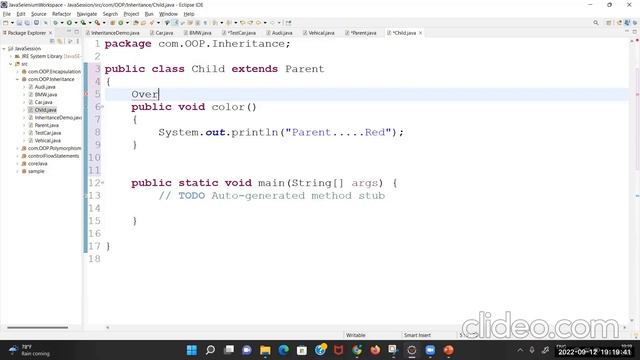
Task: Expand the JRE System Library node
Action: point(11,56)
